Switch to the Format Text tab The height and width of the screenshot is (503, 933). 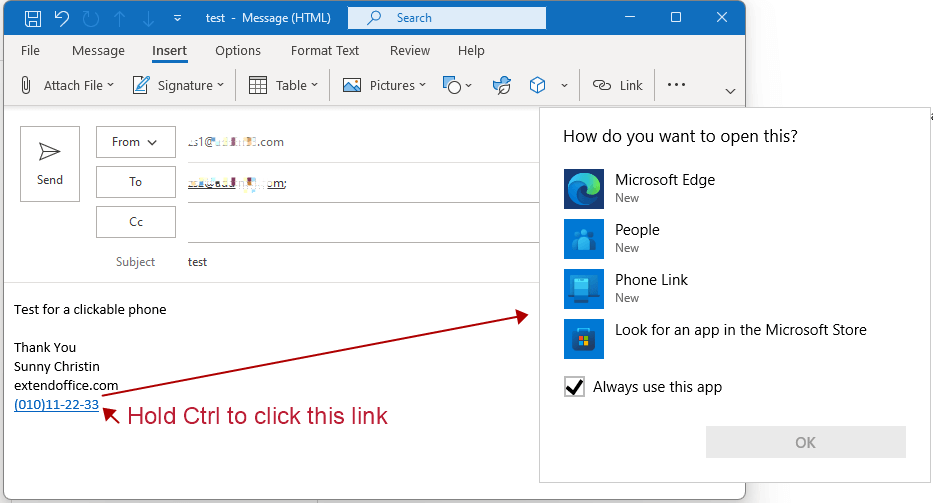pyautogui.click(x=325, y=51)
